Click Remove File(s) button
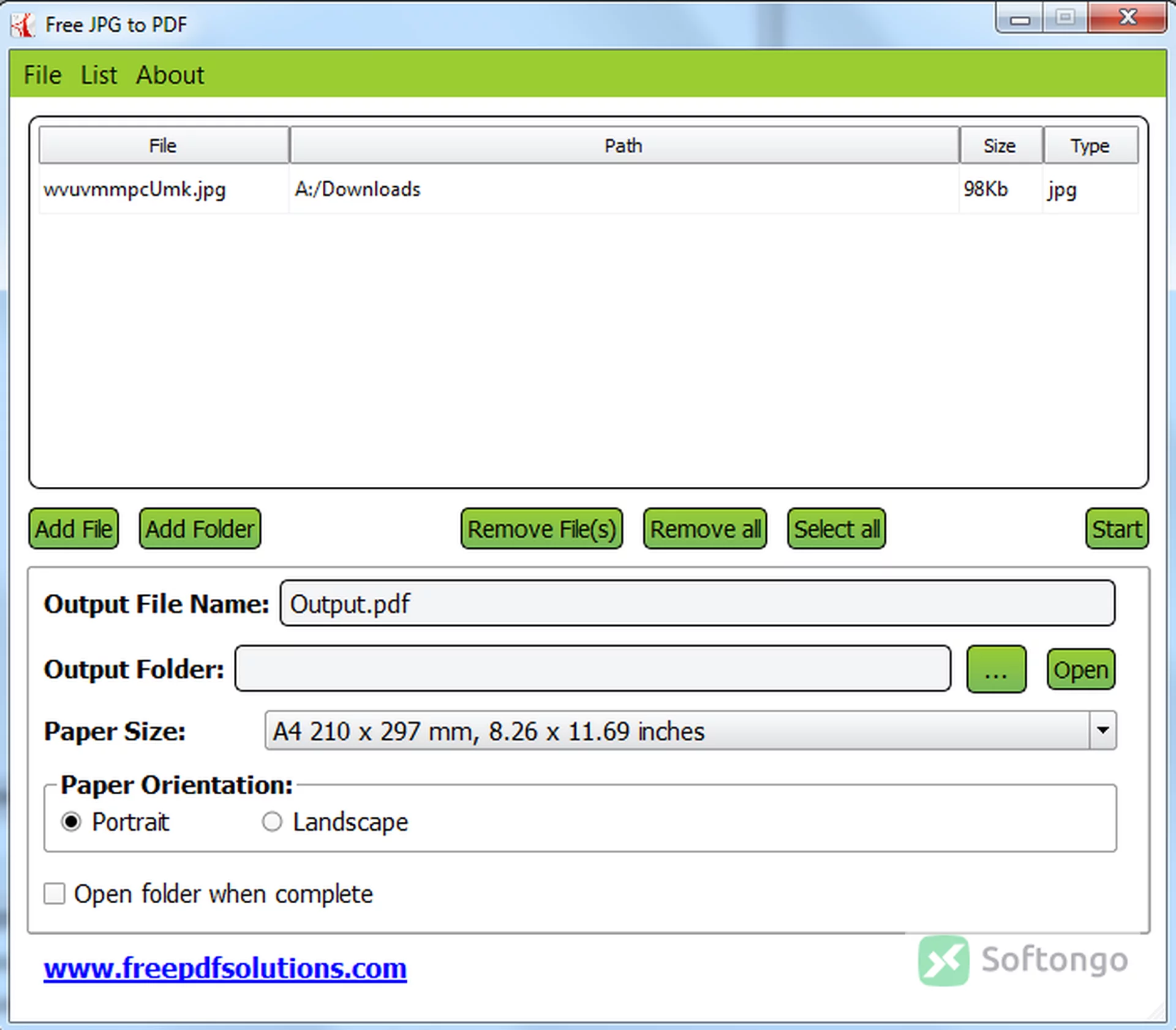The height and width of the screenshot is (1030, 1176). pyautogui.click(x=541, y=528)
